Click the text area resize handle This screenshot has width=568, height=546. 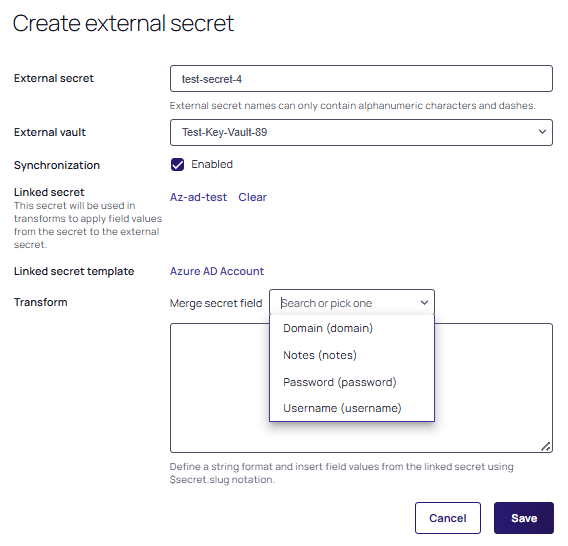pos(546,447)
